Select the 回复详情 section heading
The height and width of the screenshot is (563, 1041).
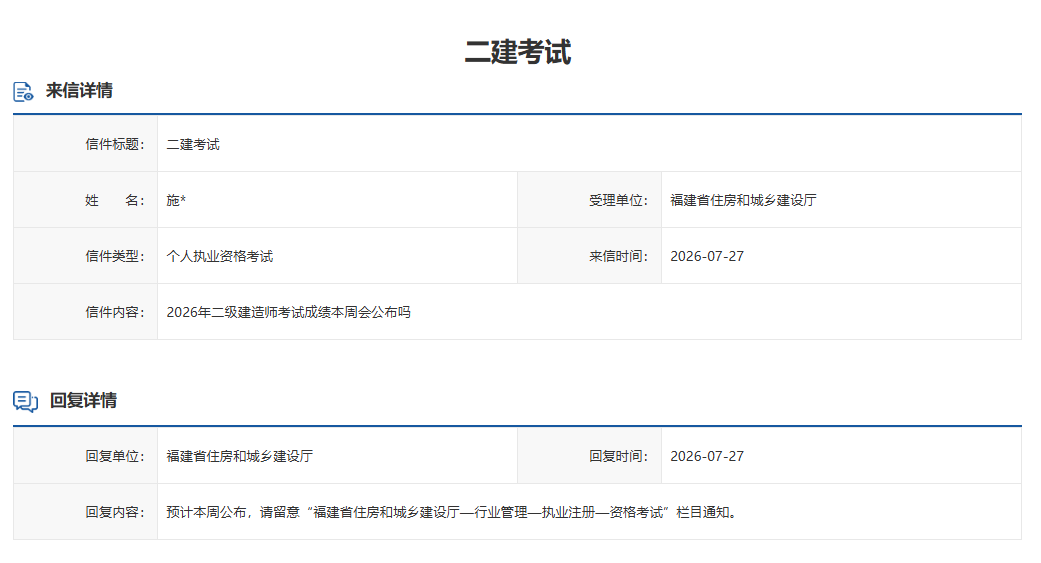coord(84,400)
